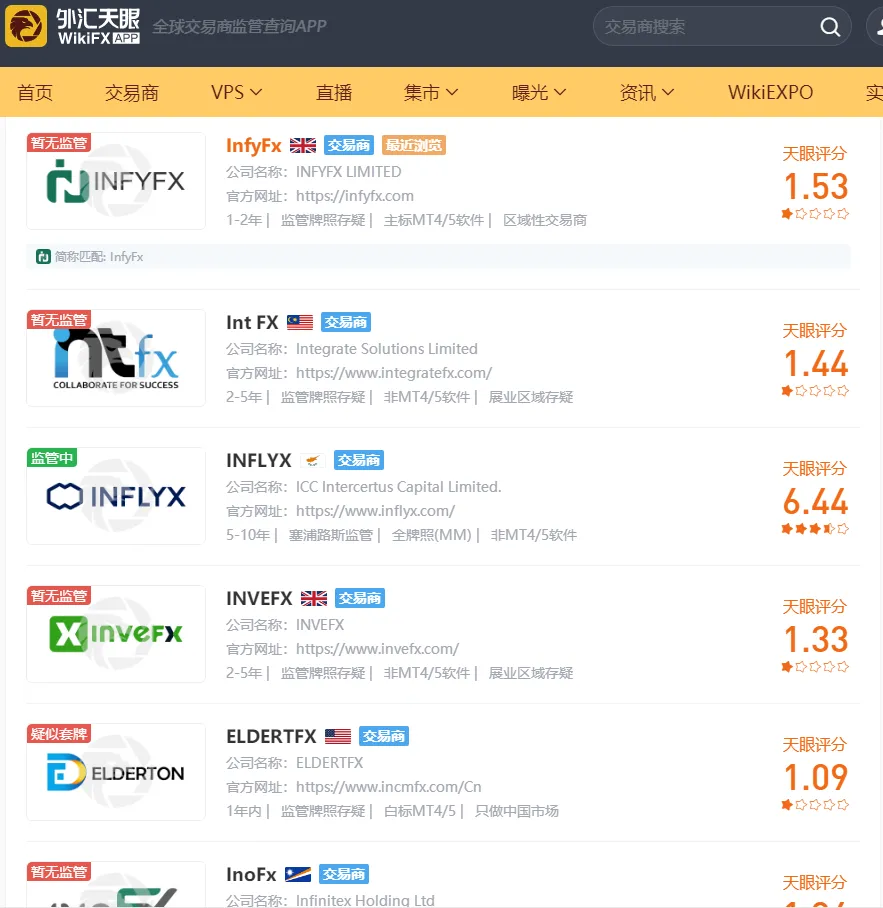Open the INVEFX broker title link
This screenshot has height=908, width=883.
259,598
